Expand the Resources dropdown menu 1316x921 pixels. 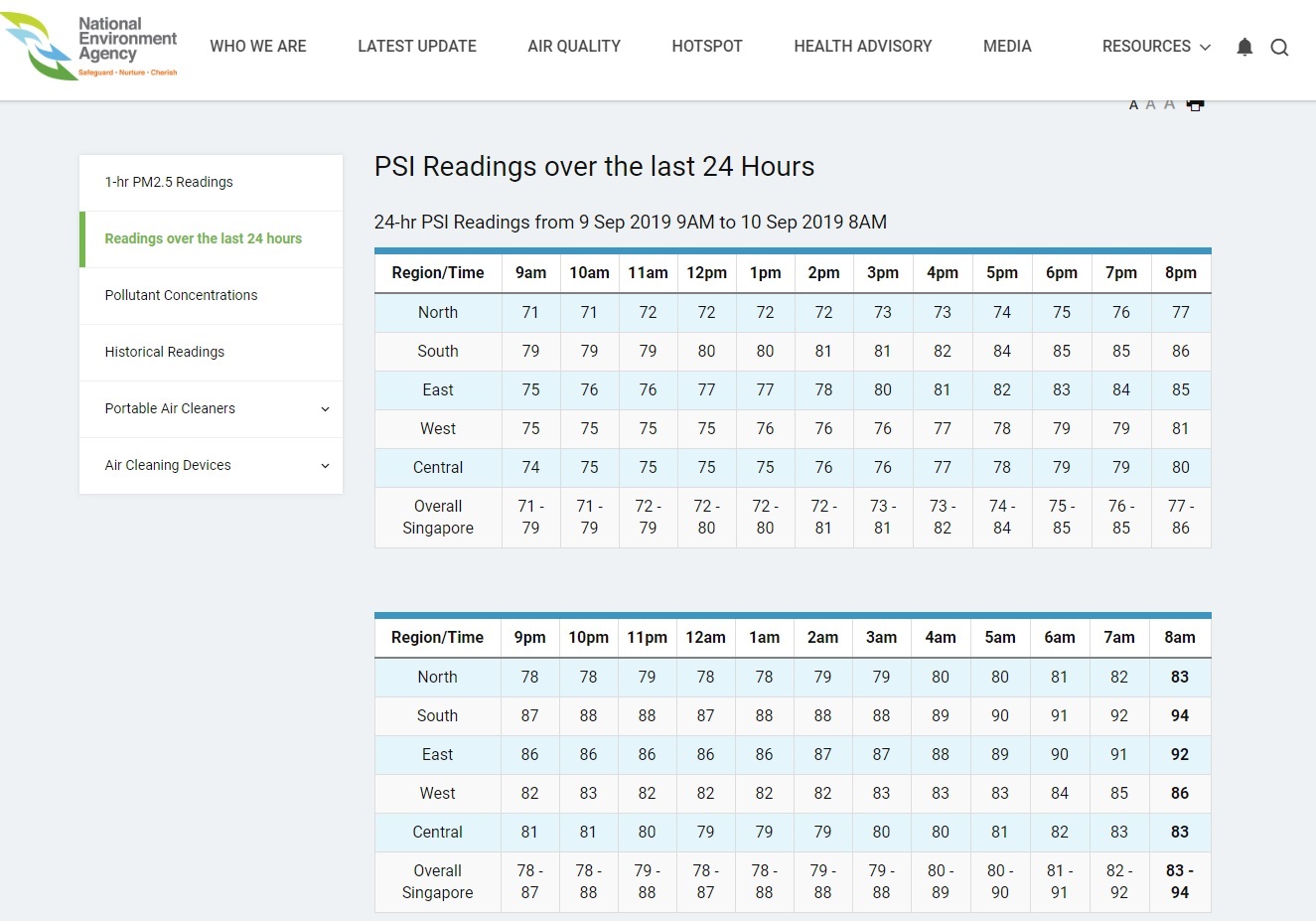click(1155, 47)
